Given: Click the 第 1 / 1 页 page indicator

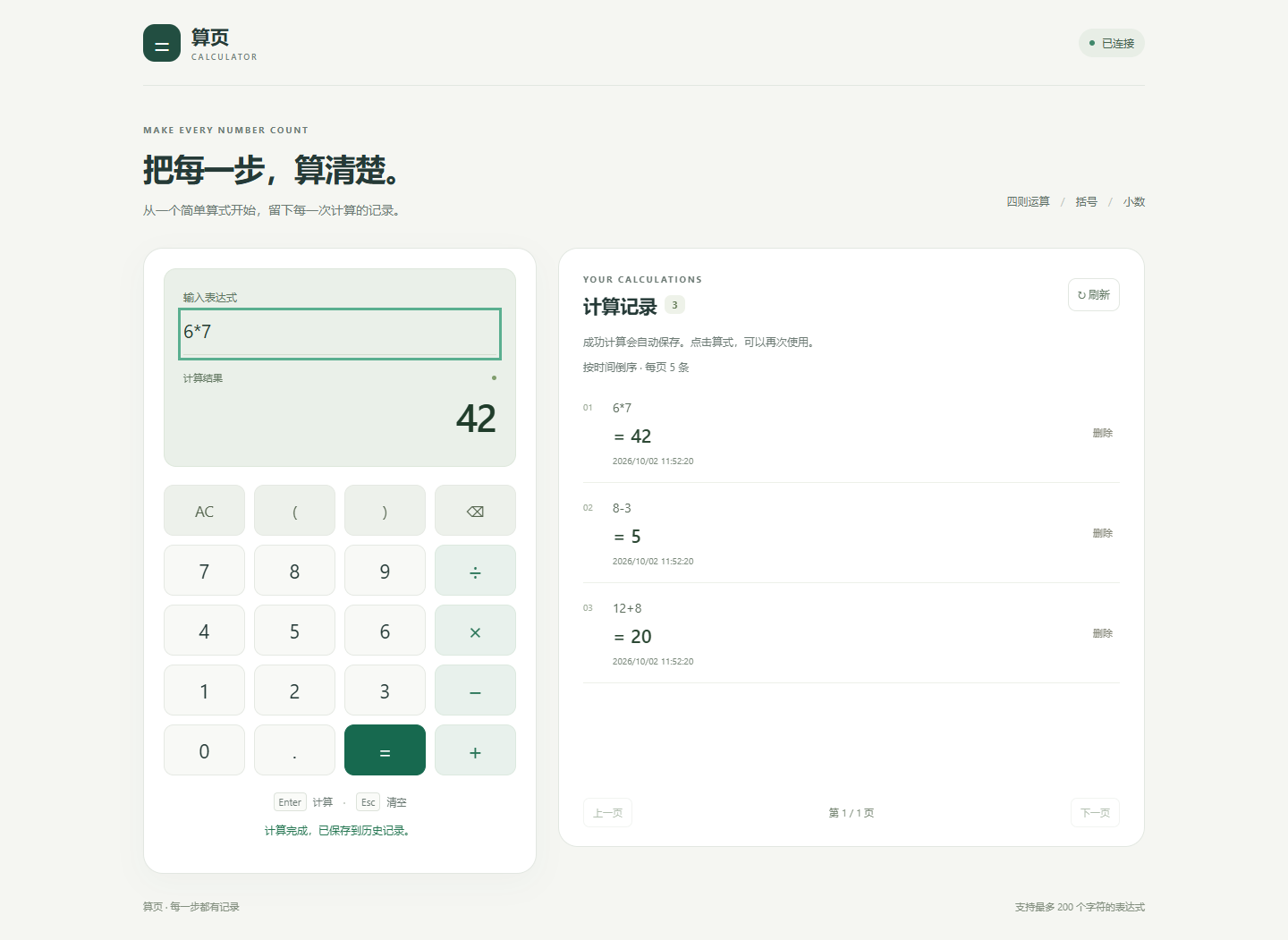Looking at the screenshot, I should (x=852, y=813).
